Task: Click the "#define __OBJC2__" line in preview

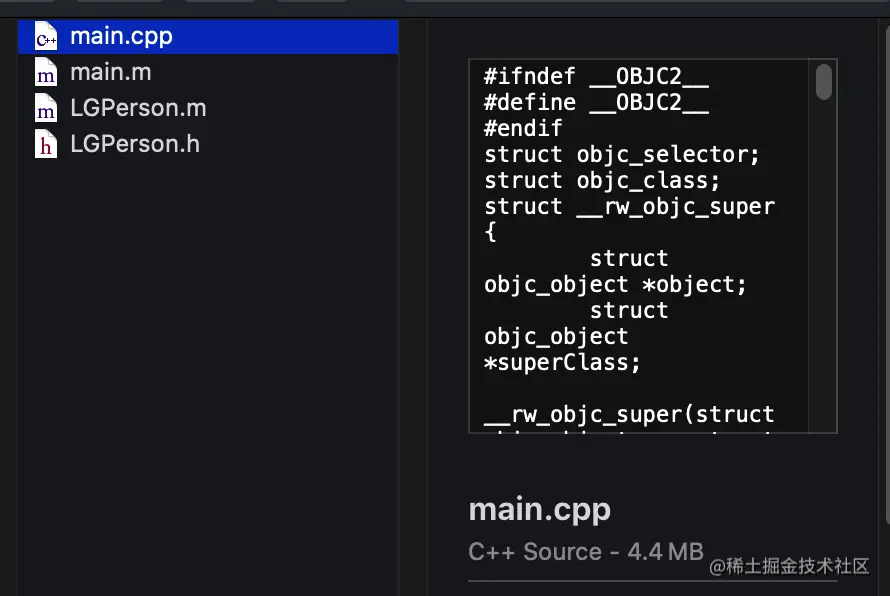Action: (596, 103)
